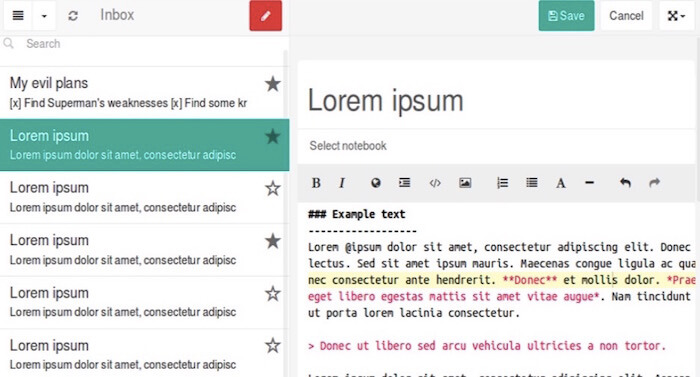Apply bold formatting in editor toolbar
700x377 pixels.
tap(316, 183)
